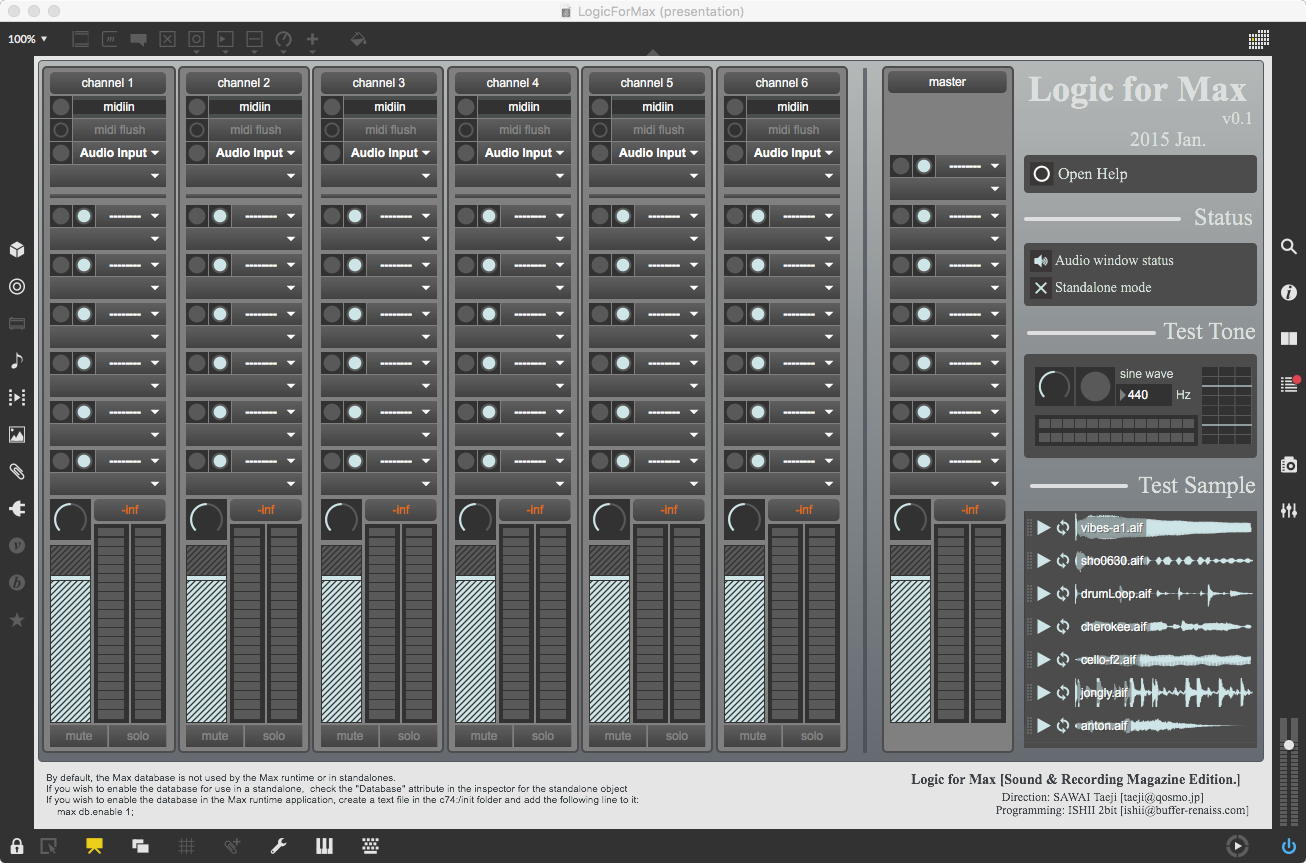Toggle Standalone mode checkbox

click(1041, 288)
